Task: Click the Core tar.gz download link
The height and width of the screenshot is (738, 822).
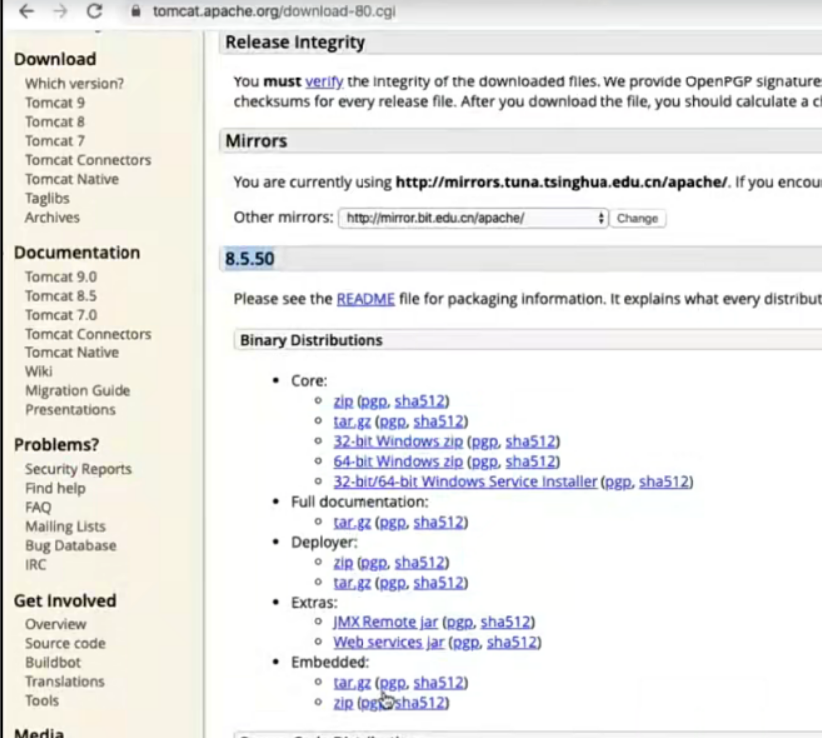Action: pos(352,422)
